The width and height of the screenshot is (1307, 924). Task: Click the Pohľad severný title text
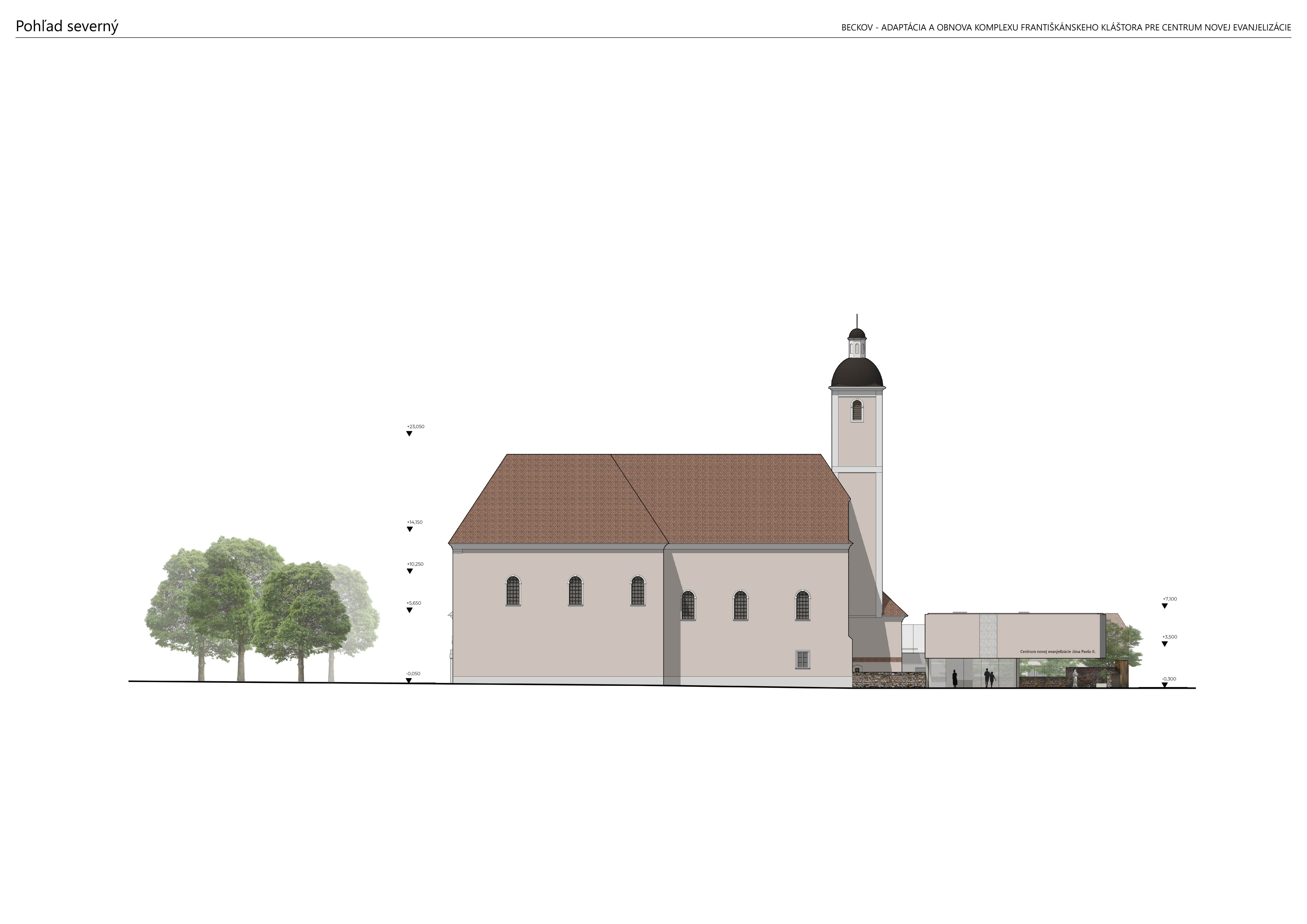click(67, 26)
